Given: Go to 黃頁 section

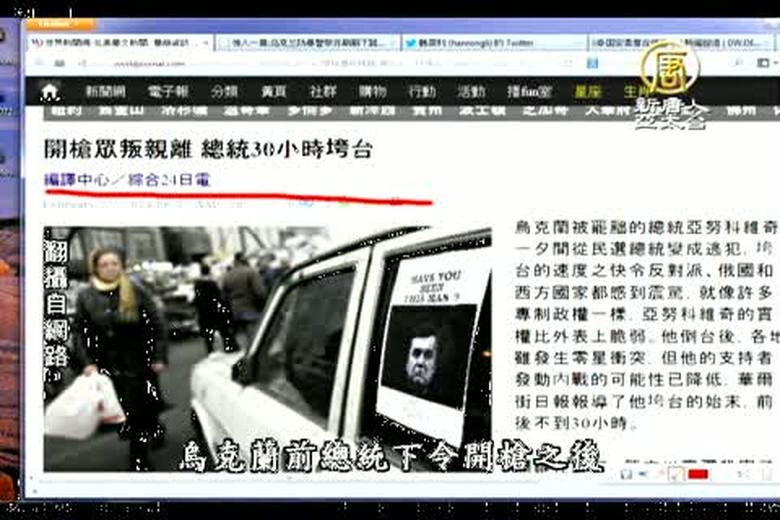Looking at the screenshot, I should (x=273, y=91).
